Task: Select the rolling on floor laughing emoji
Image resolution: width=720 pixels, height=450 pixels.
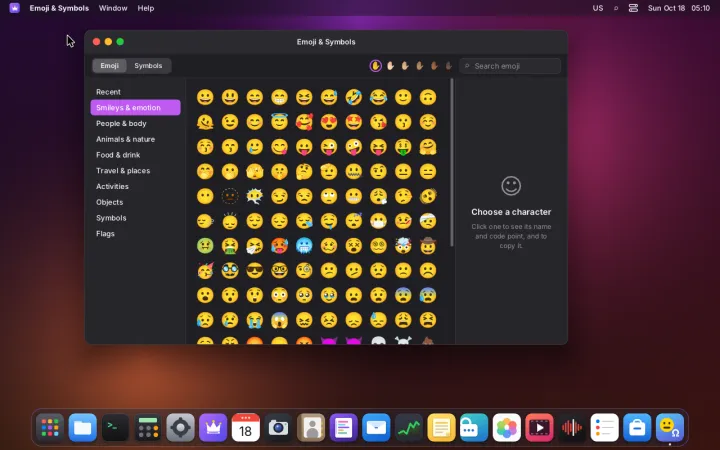Action: pyautogui.click(x=354, y=97)
